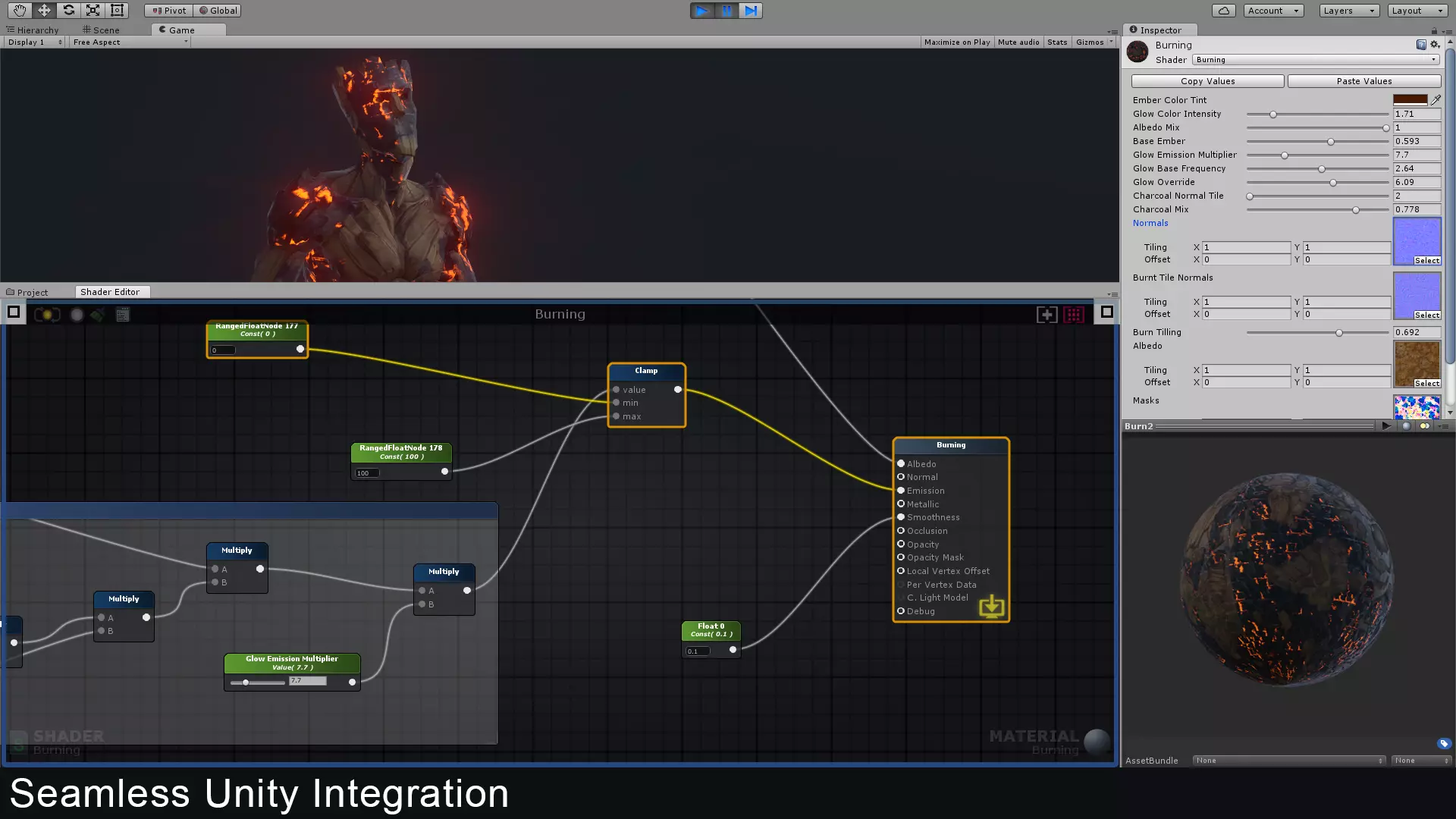The height and width of the screenshot is (819, 1456).
Task: Toggle shader editor preview lighting rotation
Action: pos(47,315)
